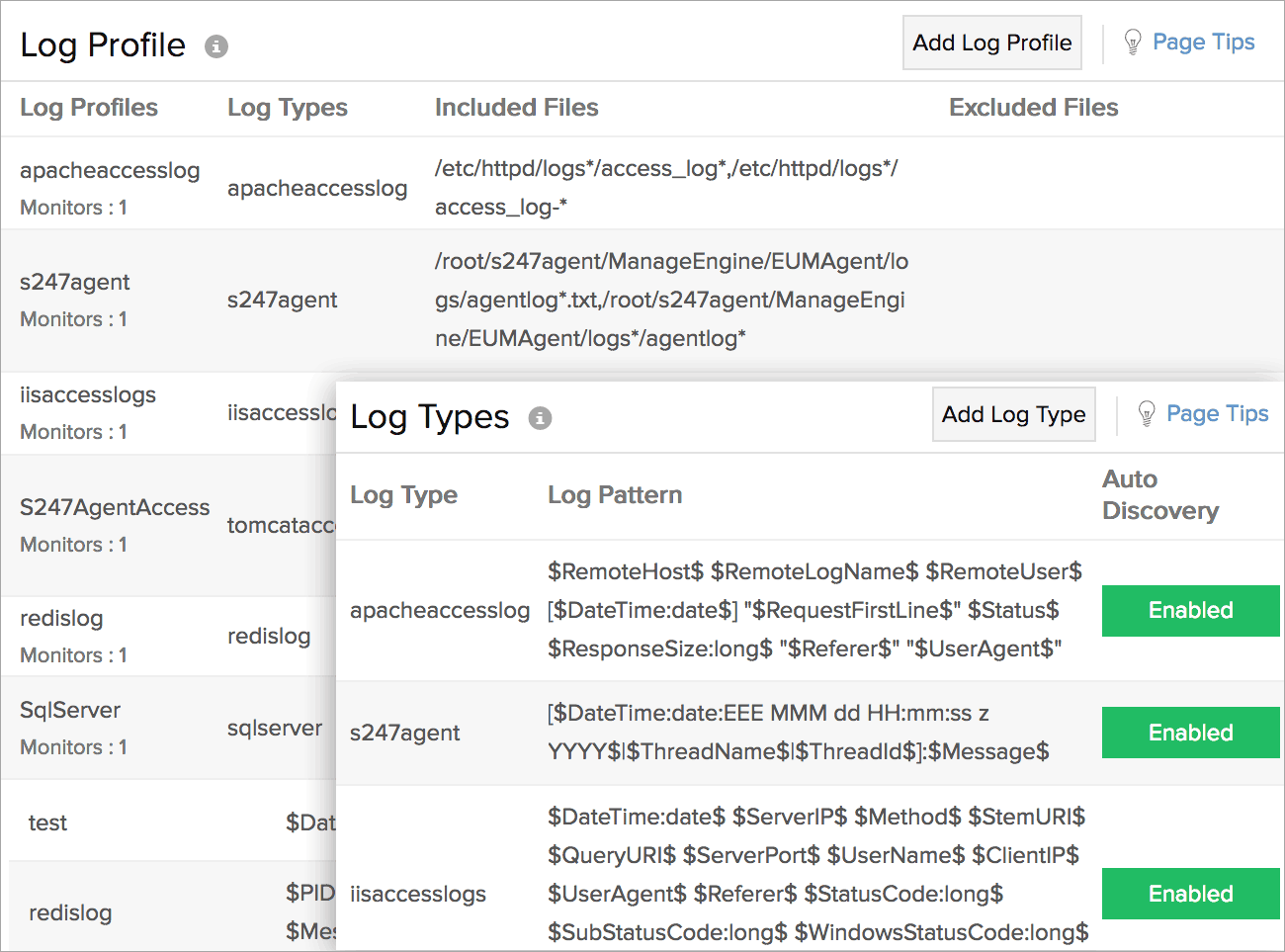Open the iisaccesslogs log profile

click(88, 395)
